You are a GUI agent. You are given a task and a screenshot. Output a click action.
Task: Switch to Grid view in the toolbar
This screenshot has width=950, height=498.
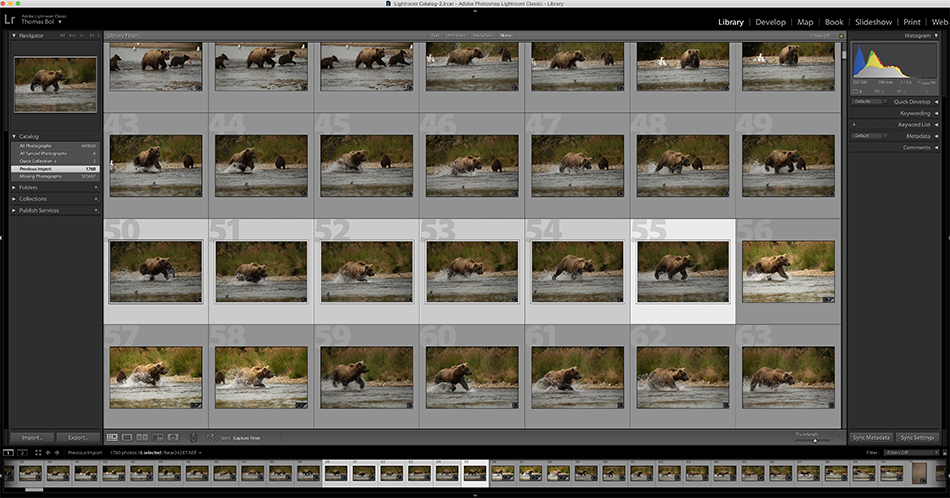tap(112, 437)
